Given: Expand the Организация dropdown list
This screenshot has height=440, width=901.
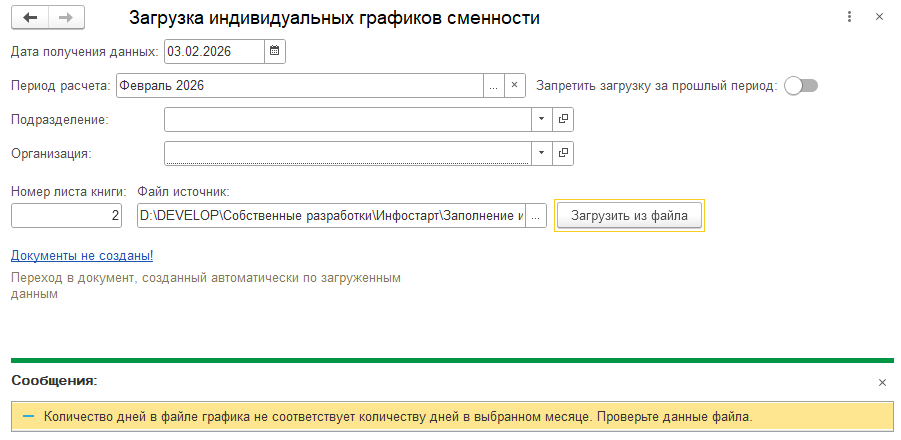Looking at the screenshot, I should click(541, 153).
